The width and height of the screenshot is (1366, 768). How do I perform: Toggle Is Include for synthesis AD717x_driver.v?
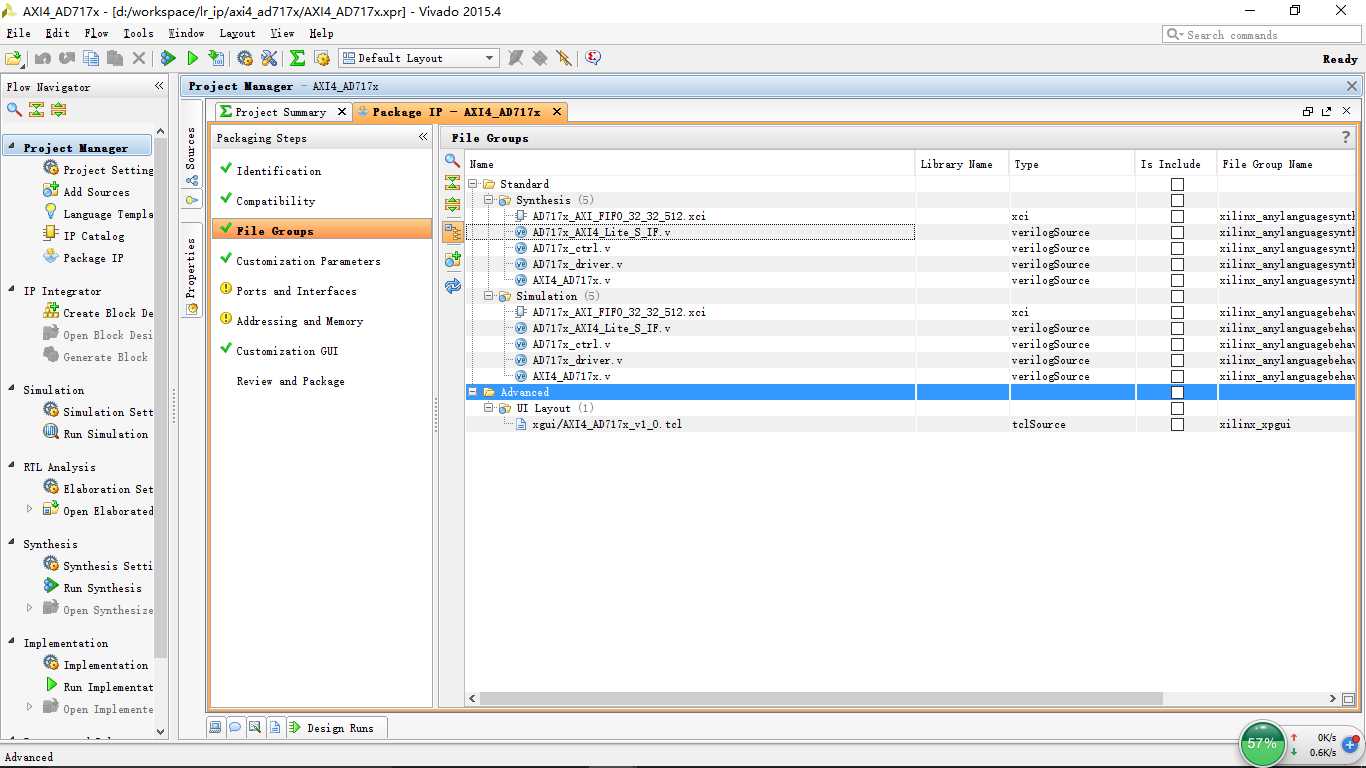pos(1177,264)
